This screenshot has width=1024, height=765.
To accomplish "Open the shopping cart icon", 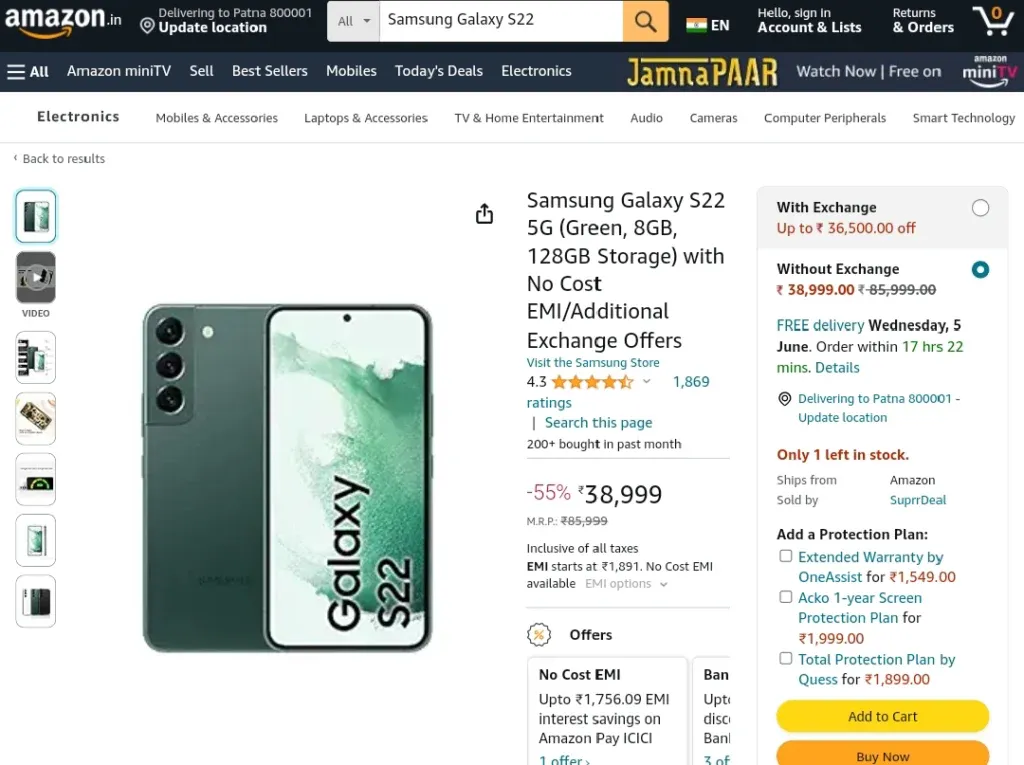I will (x=994, y=21).
